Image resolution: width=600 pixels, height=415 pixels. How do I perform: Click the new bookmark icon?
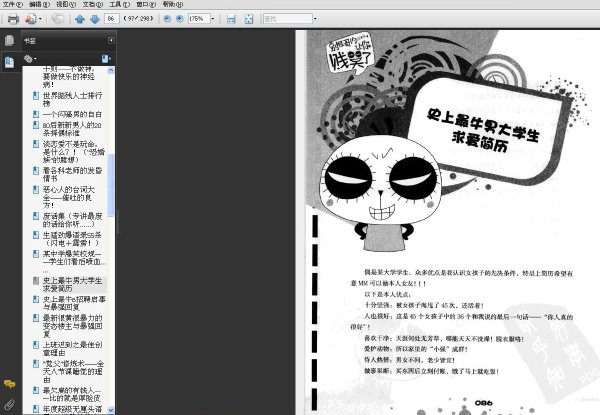[106, 59]
